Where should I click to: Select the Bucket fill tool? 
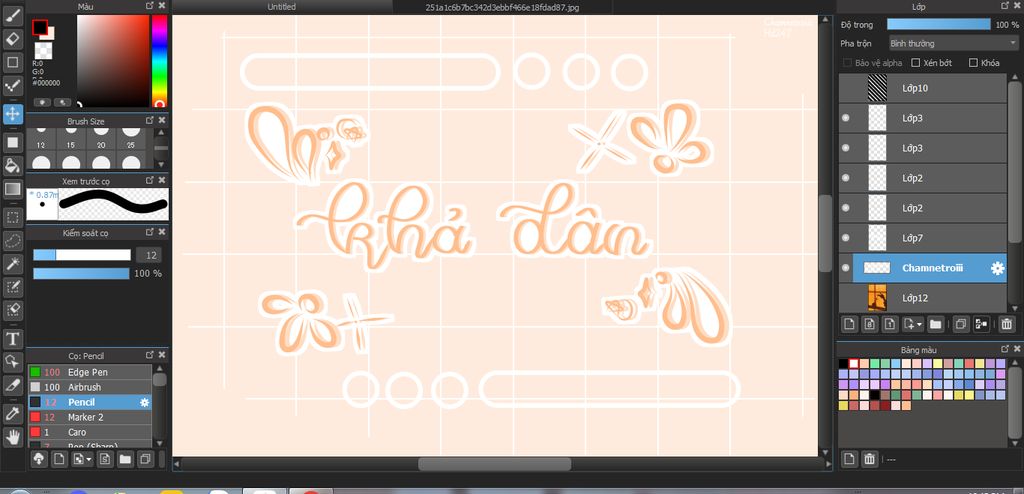coord(12,165)
